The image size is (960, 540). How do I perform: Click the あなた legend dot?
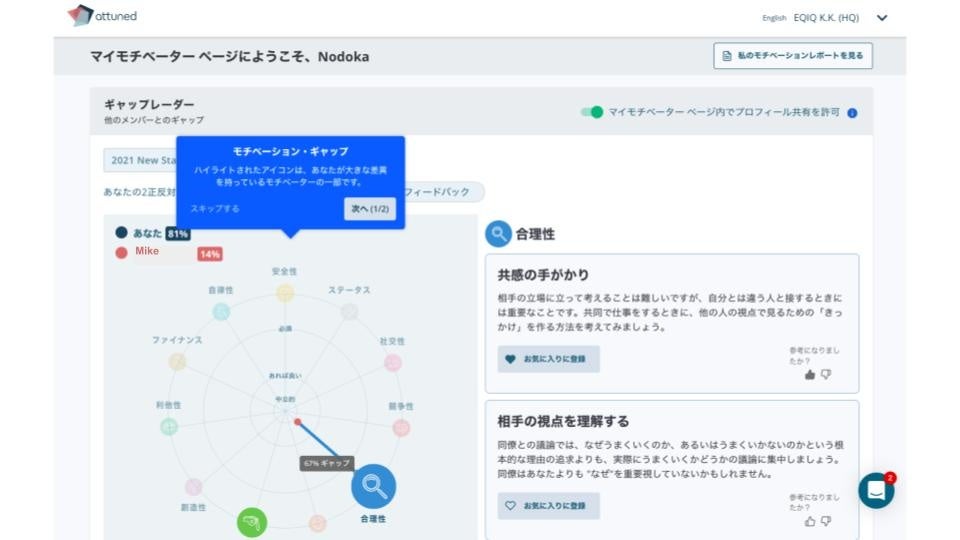[121, 233]
